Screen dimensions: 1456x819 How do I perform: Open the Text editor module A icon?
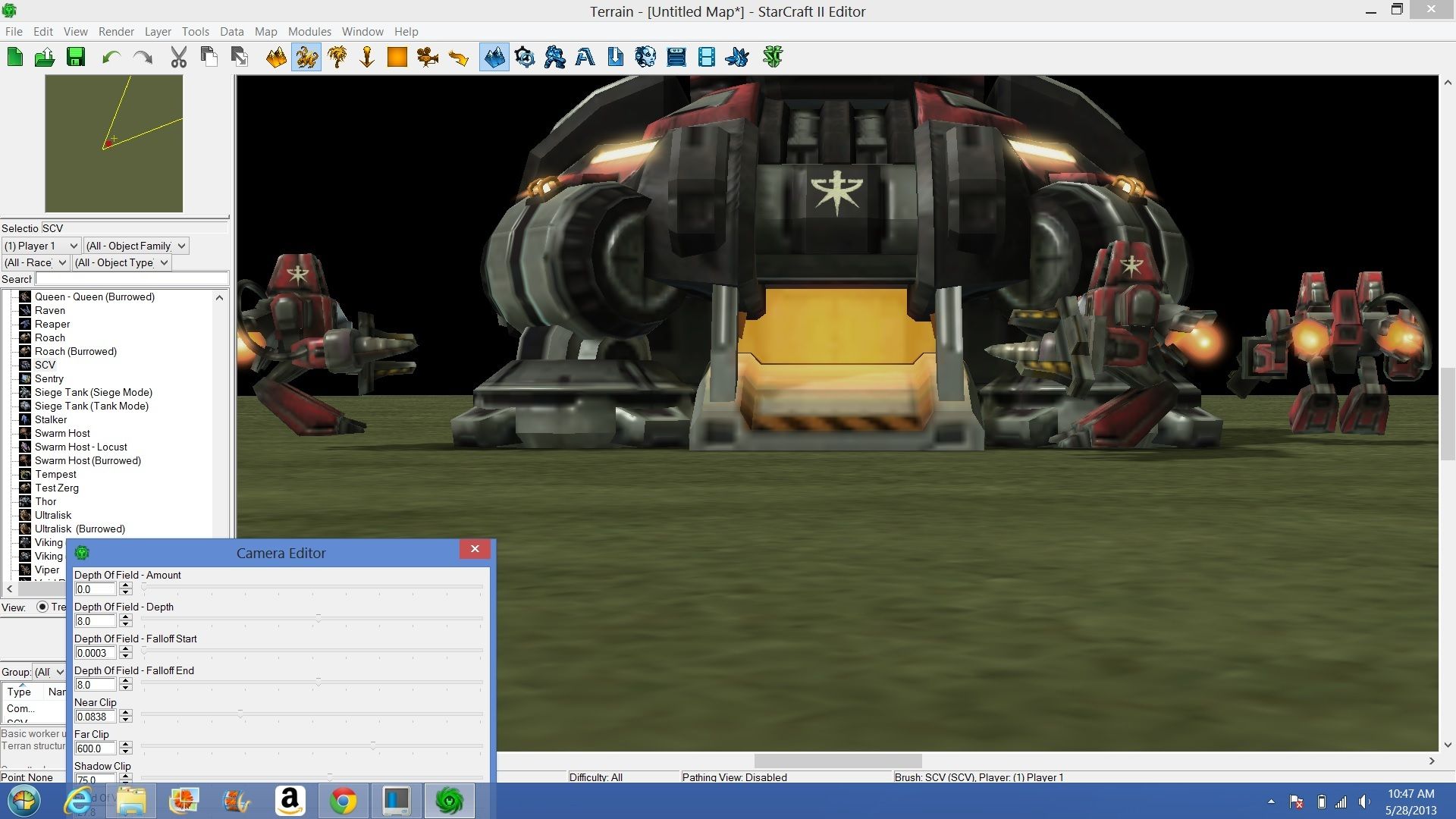[x=585, y=57]
